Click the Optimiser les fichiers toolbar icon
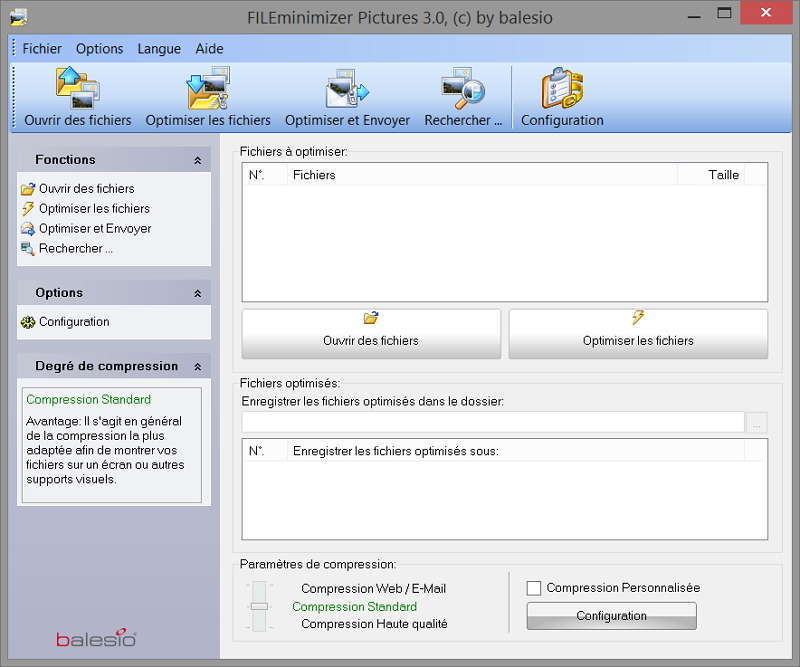The height and width of the screenshot is (667, 800). [208, 88]
